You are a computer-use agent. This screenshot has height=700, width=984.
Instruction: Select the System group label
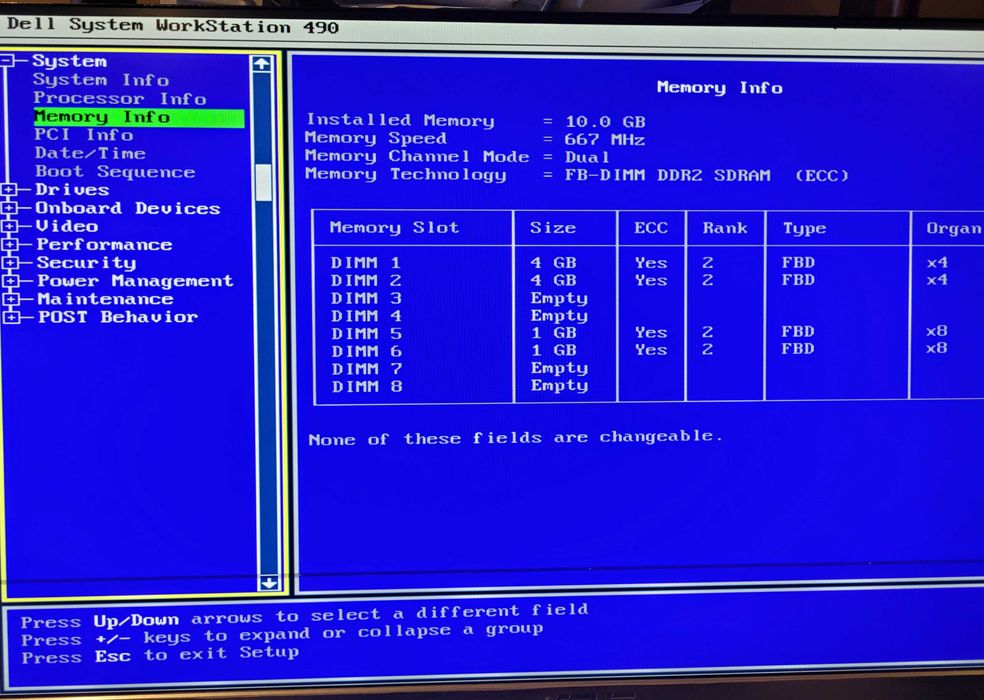(69, 61)
